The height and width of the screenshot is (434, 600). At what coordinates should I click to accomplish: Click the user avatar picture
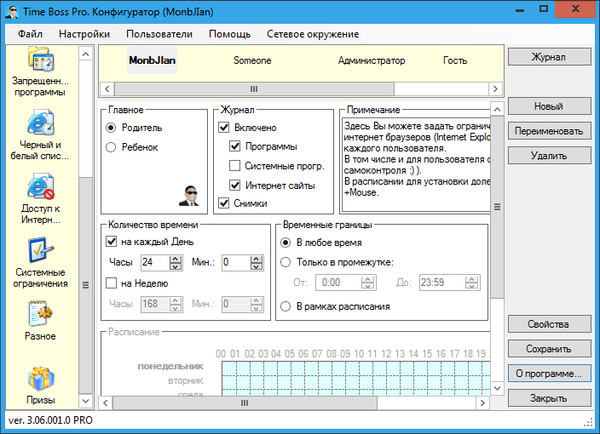pos(190,195)
